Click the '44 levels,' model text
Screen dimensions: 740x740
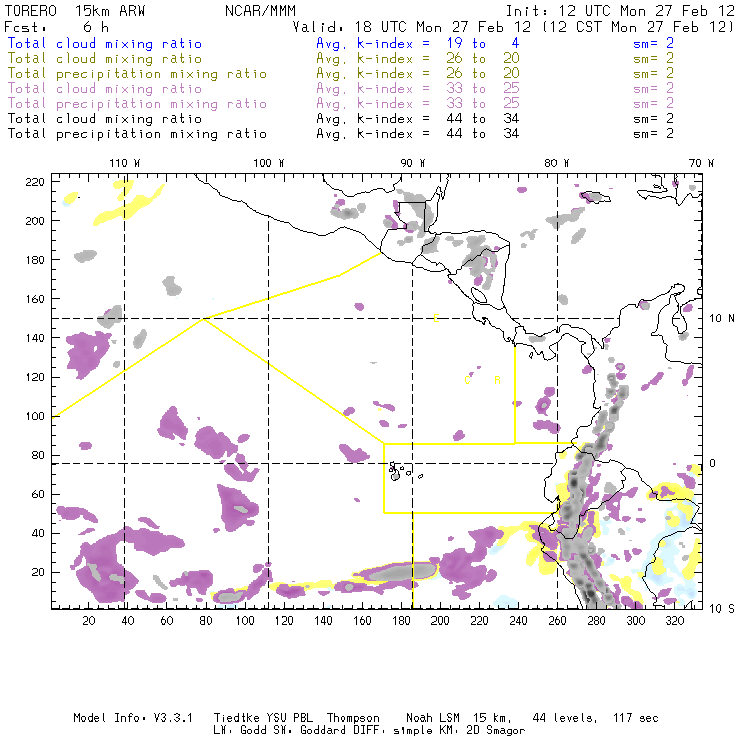[565, 718]
